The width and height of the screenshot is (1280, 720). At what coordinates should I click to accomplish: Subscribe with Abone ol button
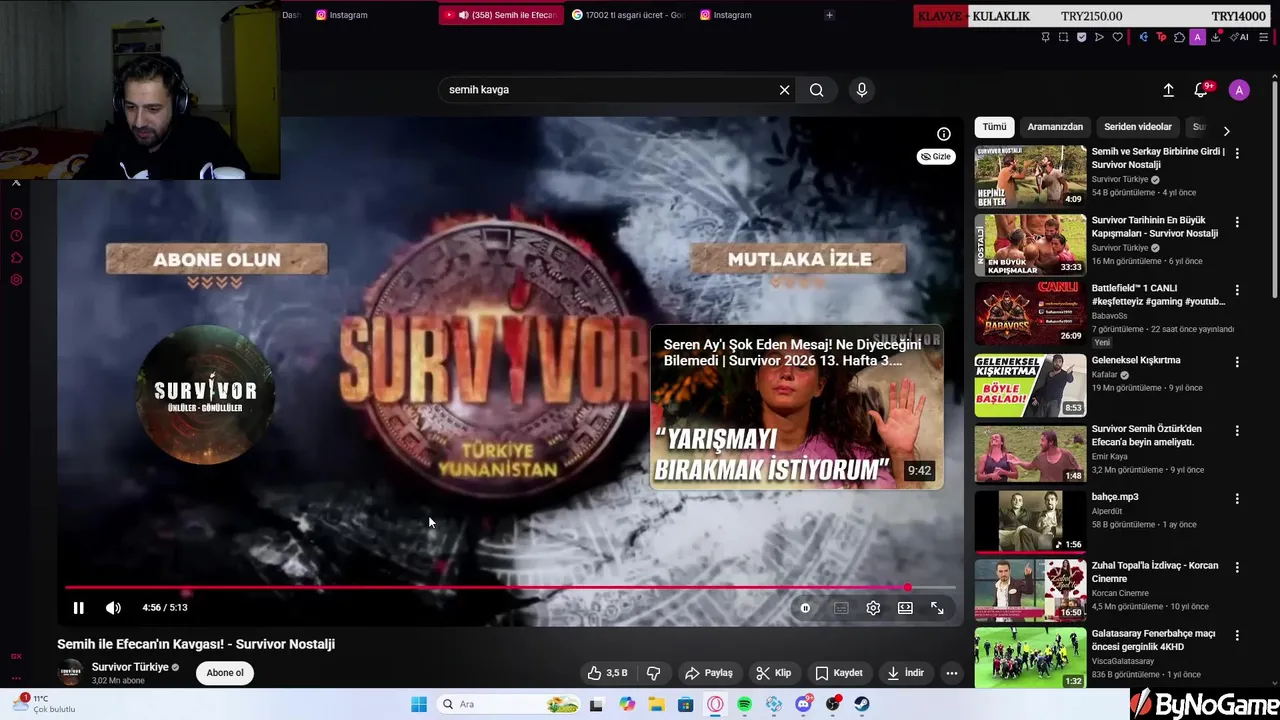click(x=225, y=673)
